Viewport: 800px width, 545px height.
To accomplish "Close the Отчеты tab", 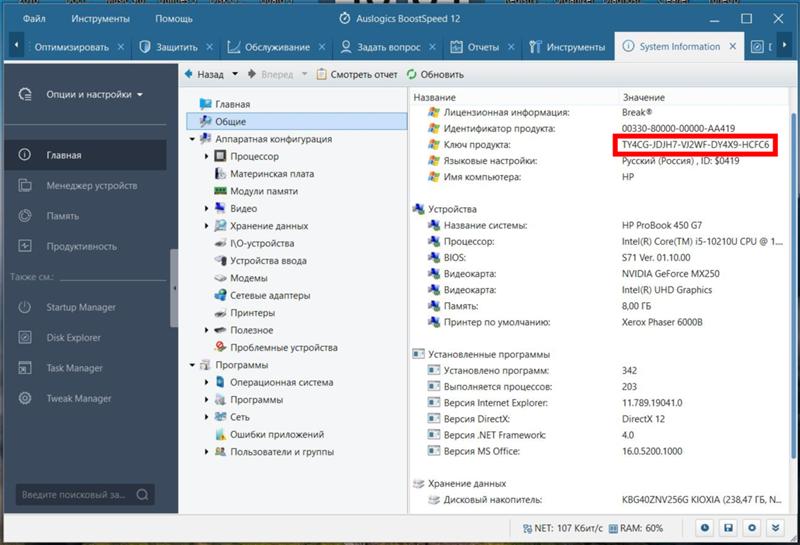I will pos(511,47).
